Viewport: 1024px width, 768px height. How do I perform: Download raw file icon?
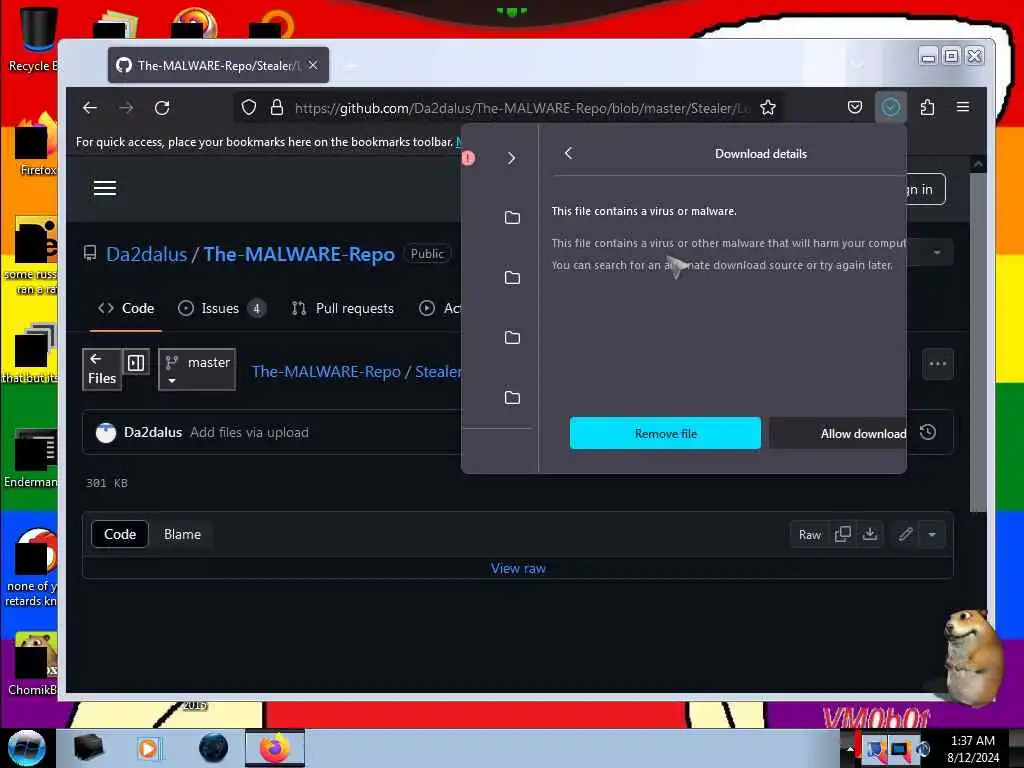tap(870, 535)
